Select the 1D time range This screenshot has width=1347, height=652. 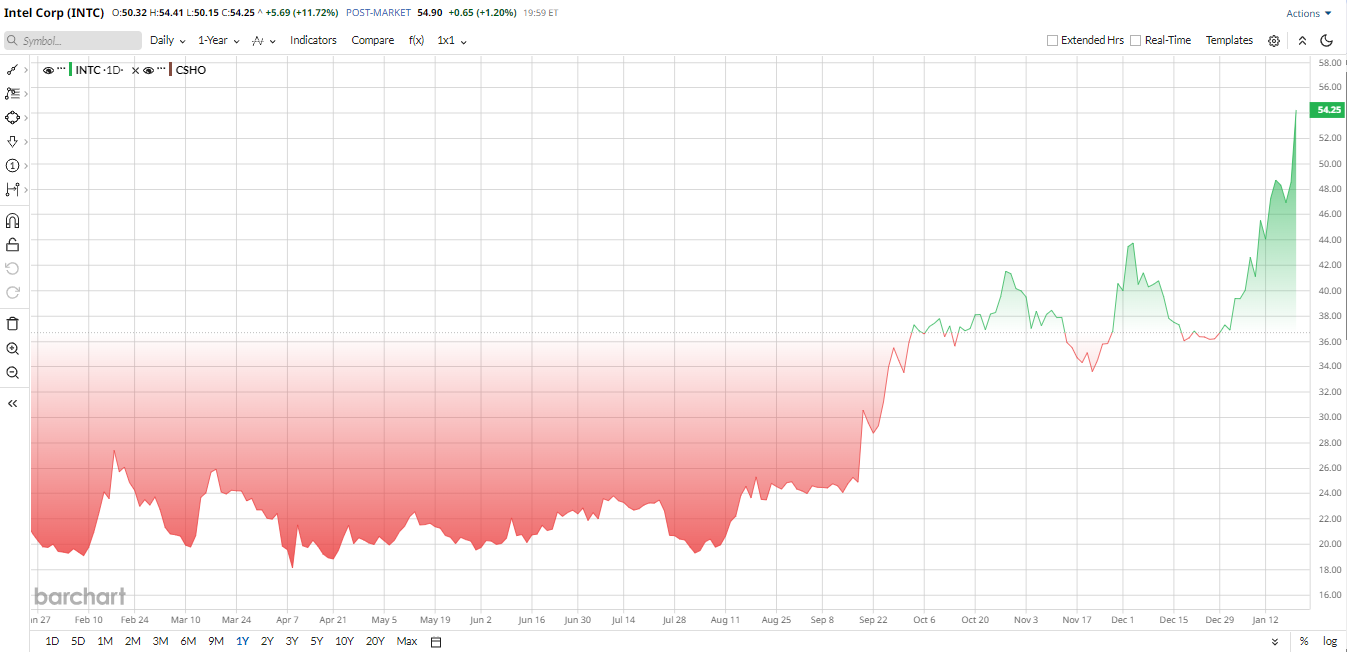pyautogui.click(x=52, y=641)
